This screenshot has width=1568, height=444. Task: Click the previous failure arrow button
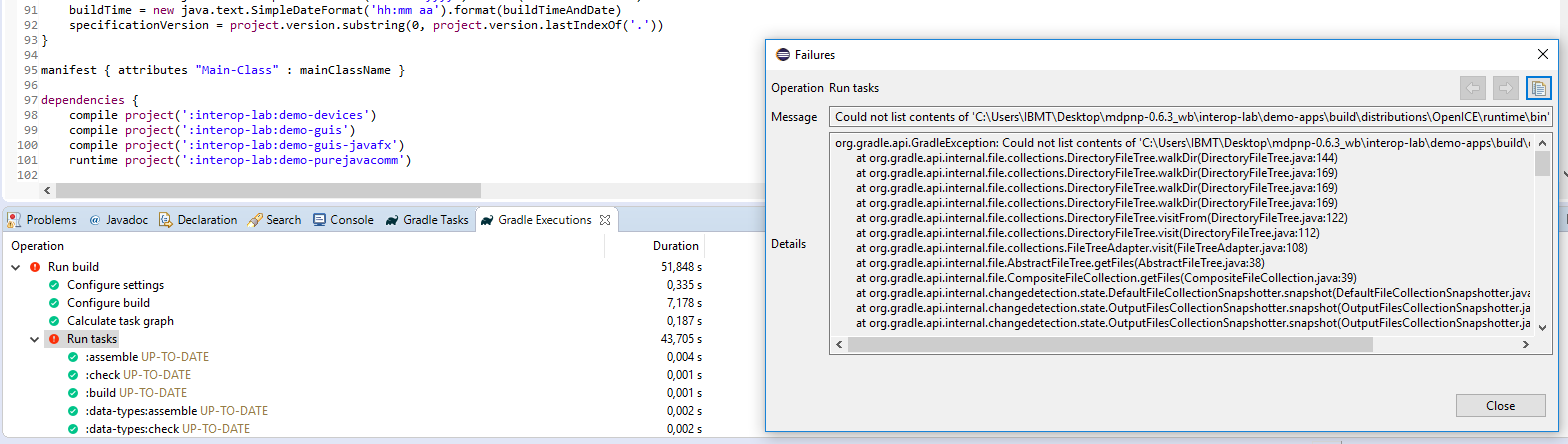click(1473, 88)
